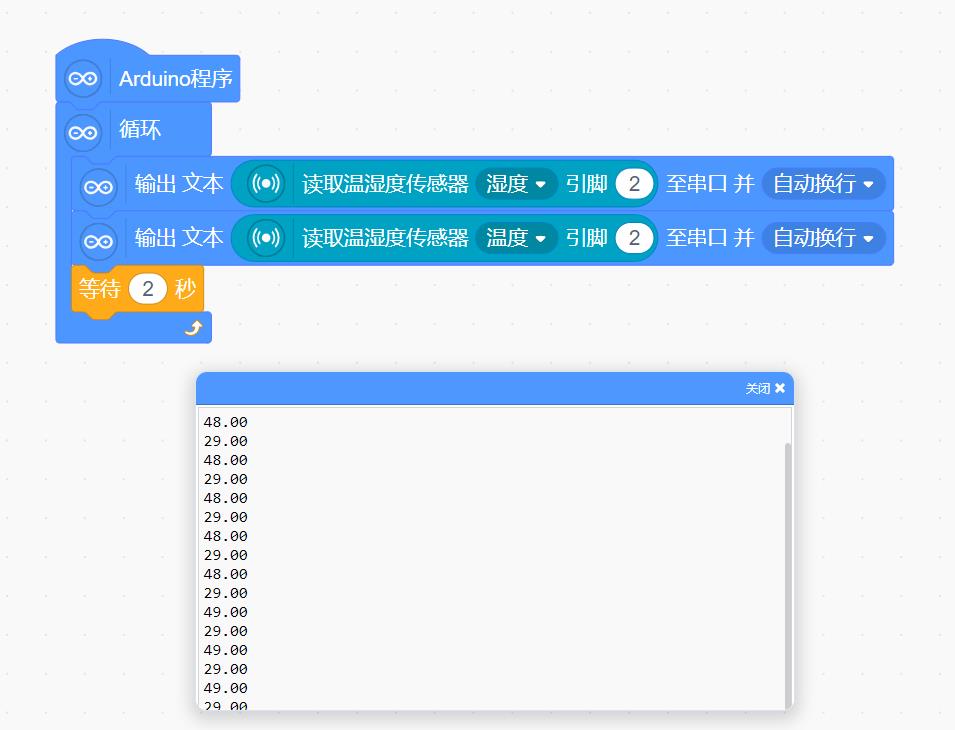This screenshot has width=955, height=730.
Task: Select the 等待 wait block
Action: pyautogui.click(x=138, y=289)
